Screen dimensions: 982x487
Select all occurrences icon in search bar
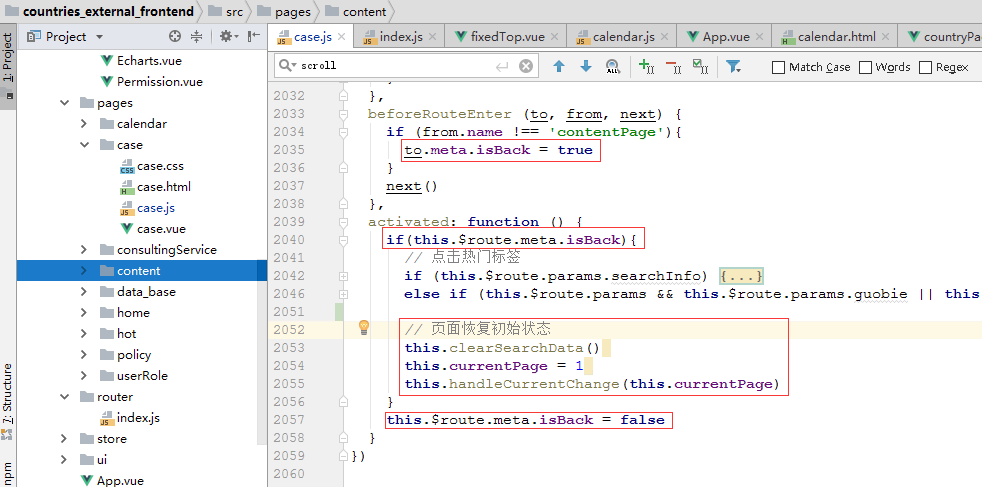[701, 66]
